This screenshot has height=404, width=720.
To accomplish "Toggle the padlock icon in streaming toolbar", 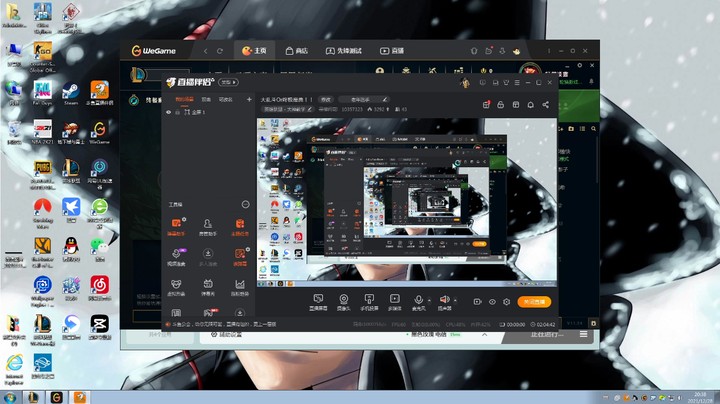I will (x=501, y=105).
